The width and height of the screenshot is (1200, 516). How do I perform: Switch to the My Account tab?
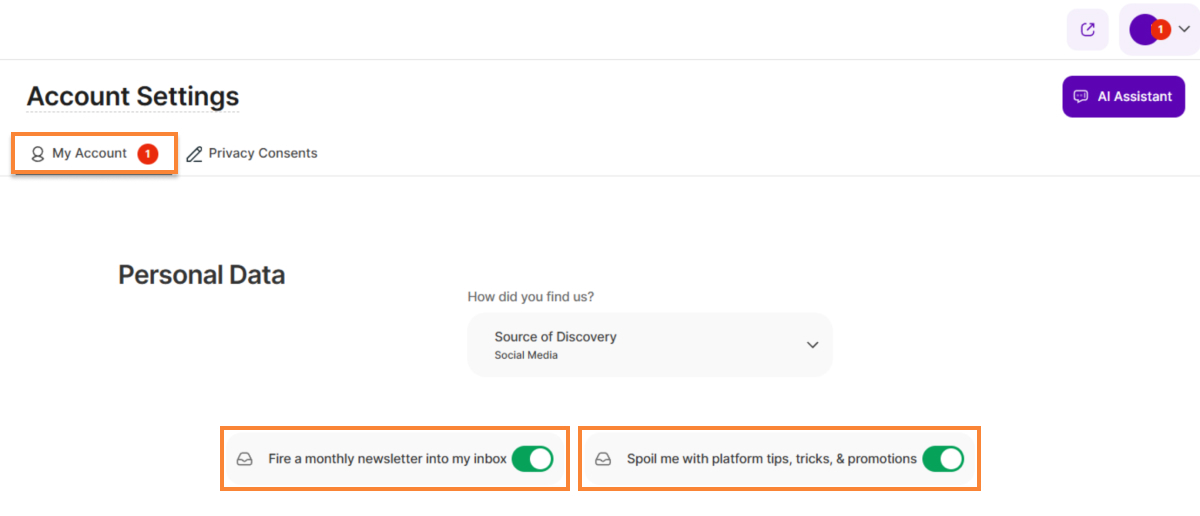click(x=89, y=154)
